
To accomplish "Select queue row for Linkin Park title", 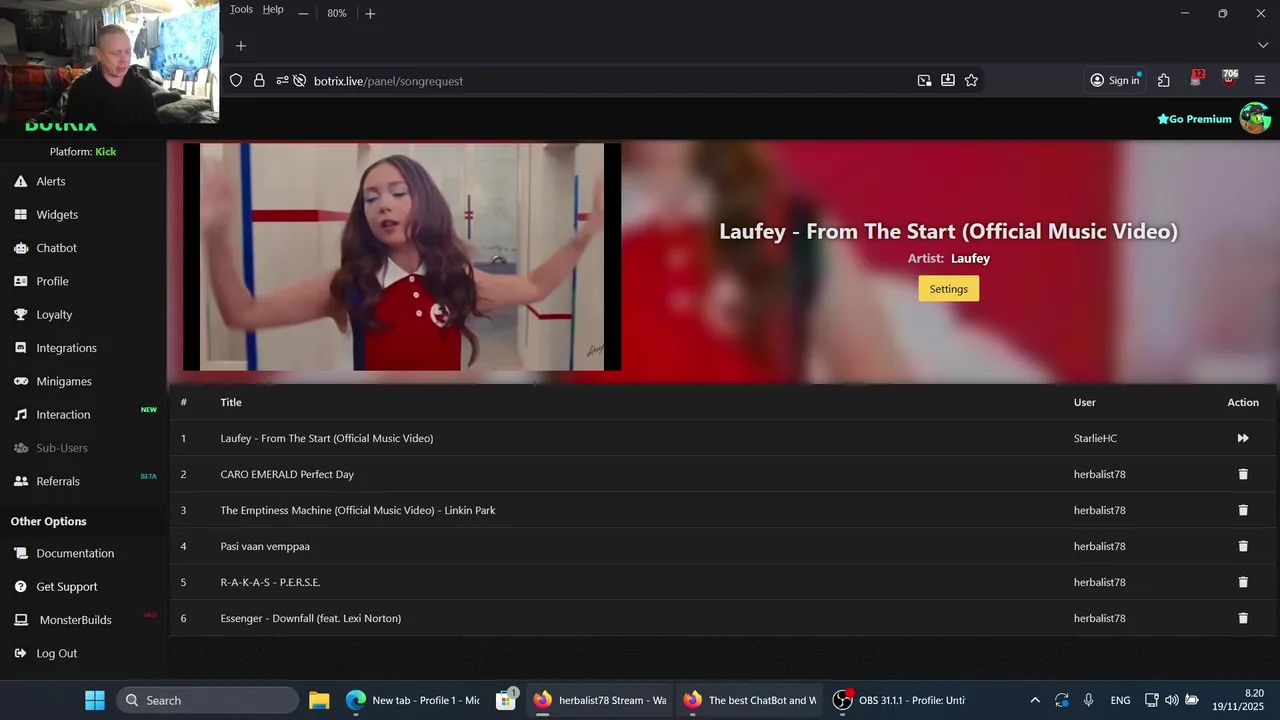I will coord(723,510).
